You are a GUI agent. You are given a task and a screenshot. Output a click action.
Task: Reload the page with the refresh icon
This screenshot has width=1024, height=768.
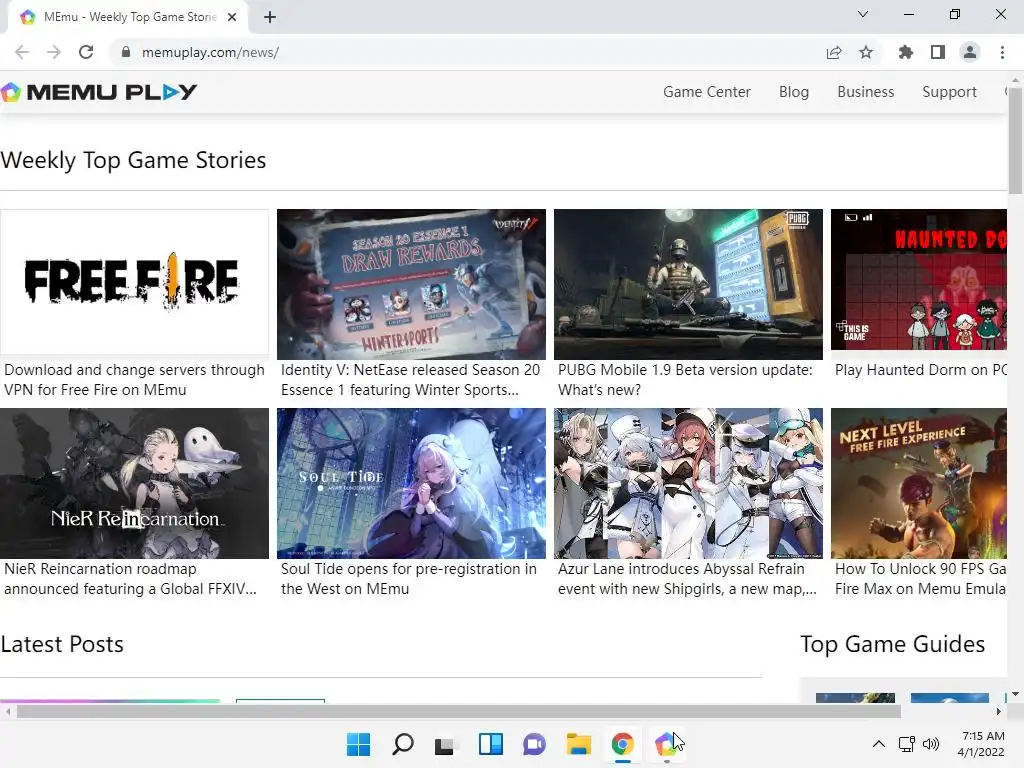pyautogui.click(x=86, y=52)
